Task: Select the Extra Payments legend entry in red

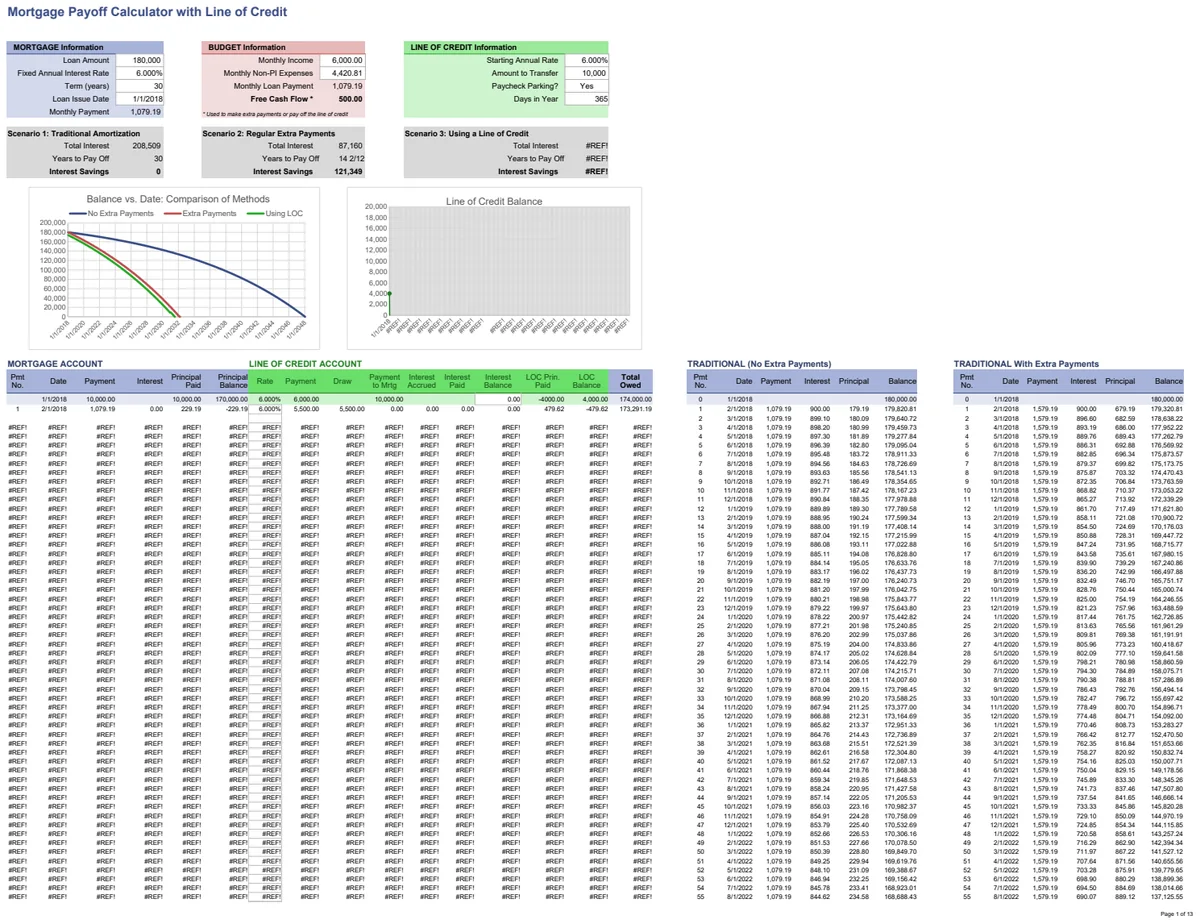Action: [200, 213]
